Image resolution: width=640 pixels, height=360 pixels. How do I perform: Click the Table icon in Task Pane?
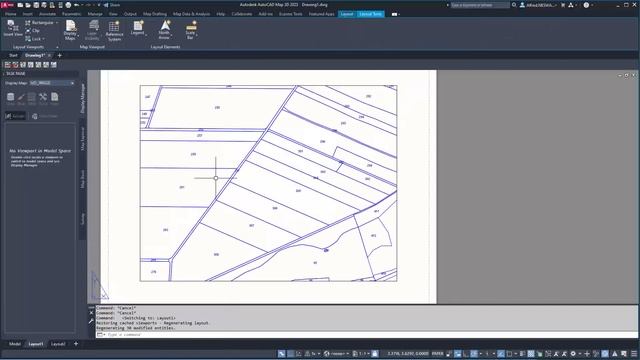(32, 98)
